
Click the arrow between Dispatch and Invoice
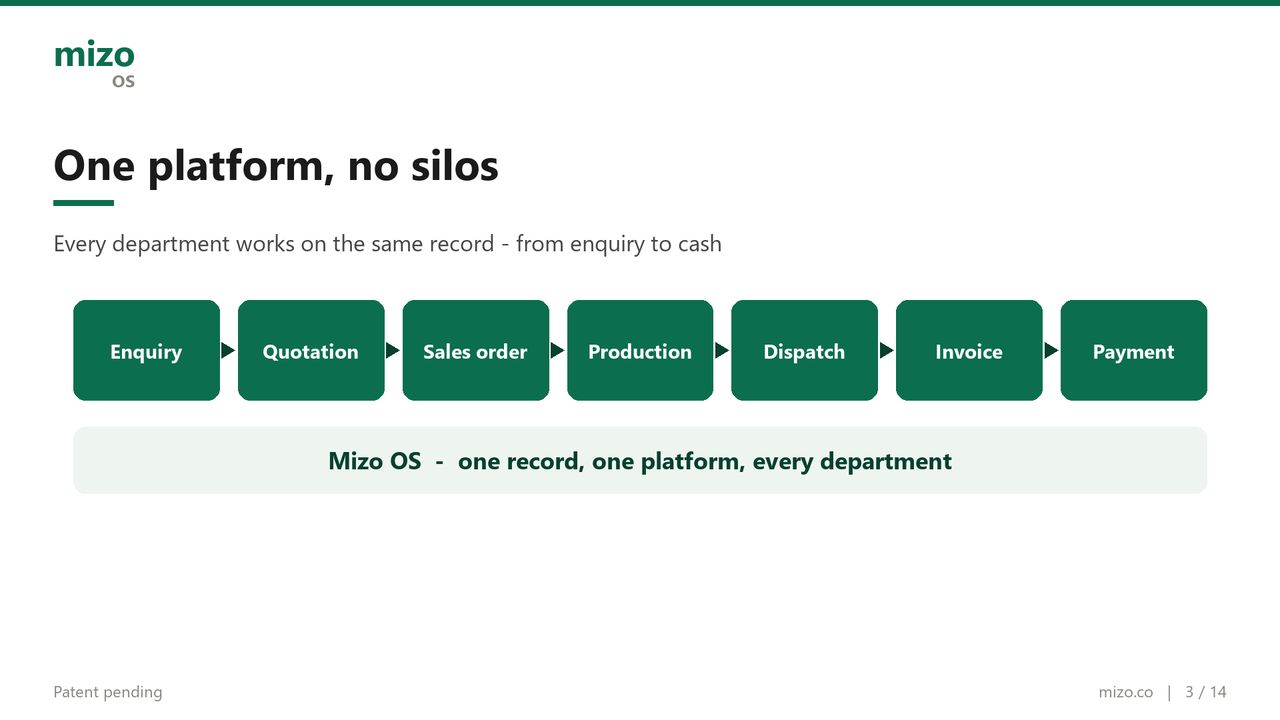coord(886,351)
